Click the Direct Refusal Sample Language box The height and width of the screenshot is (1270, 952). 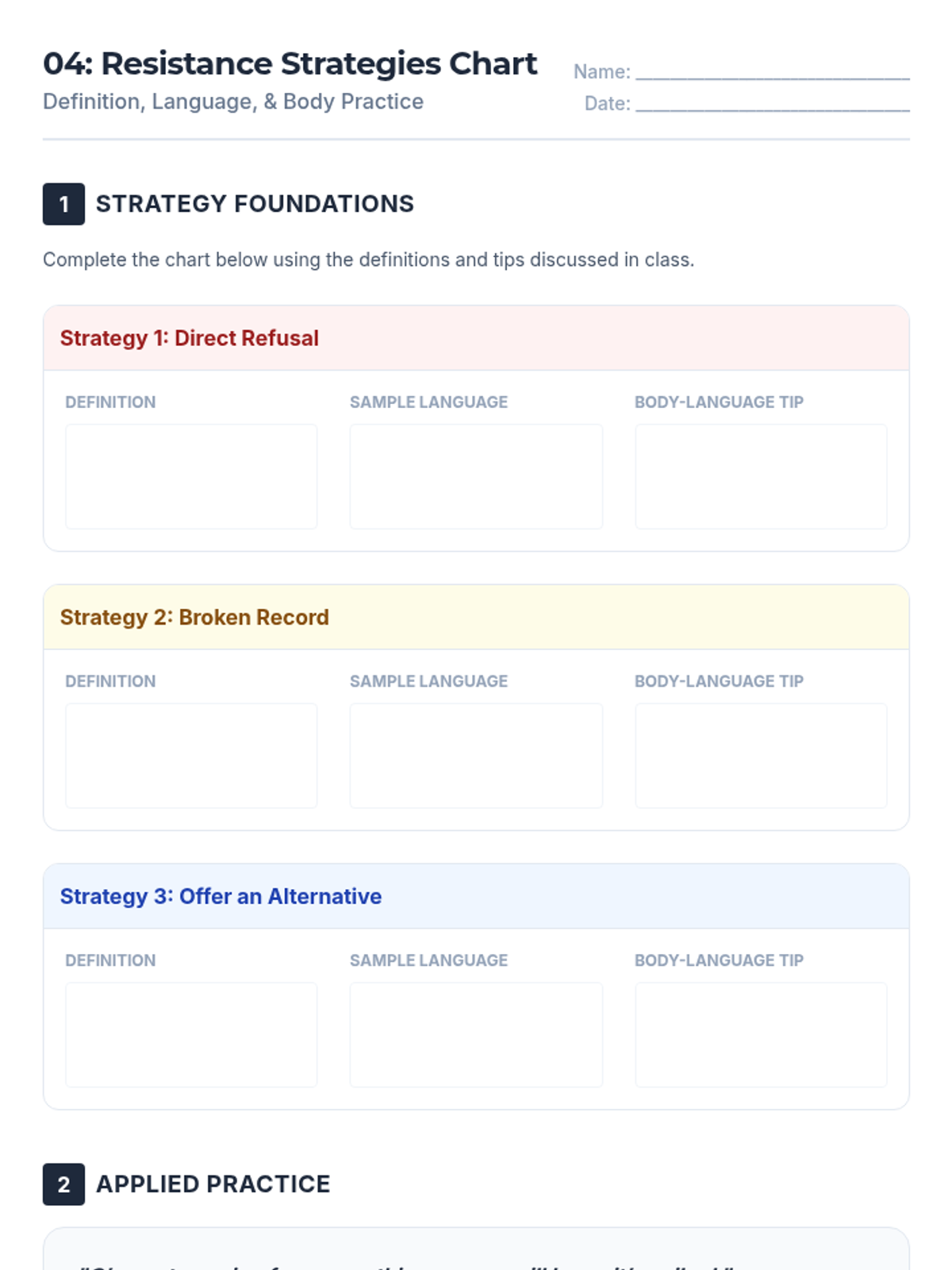click(476, 476)
